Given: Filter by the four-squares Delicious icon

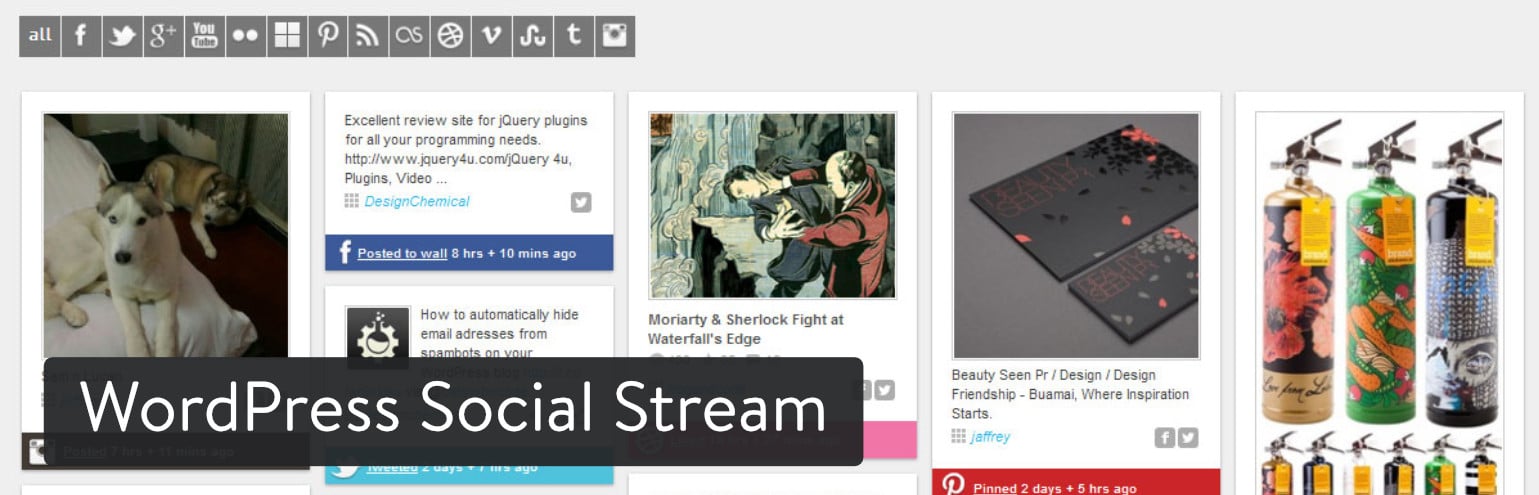Looking at the screenshot, I should 287,36.
